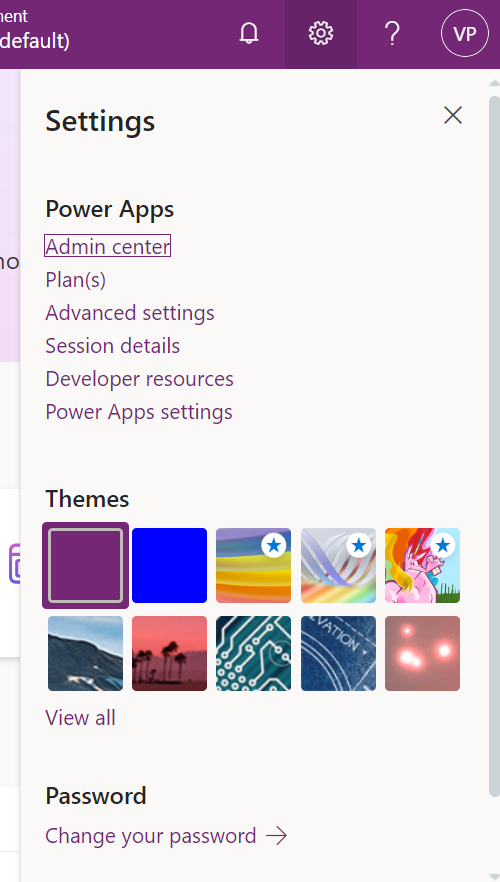This screenshot has height=882, width=500.
Task: Select the solid purple theme
Action: point(85,565)
